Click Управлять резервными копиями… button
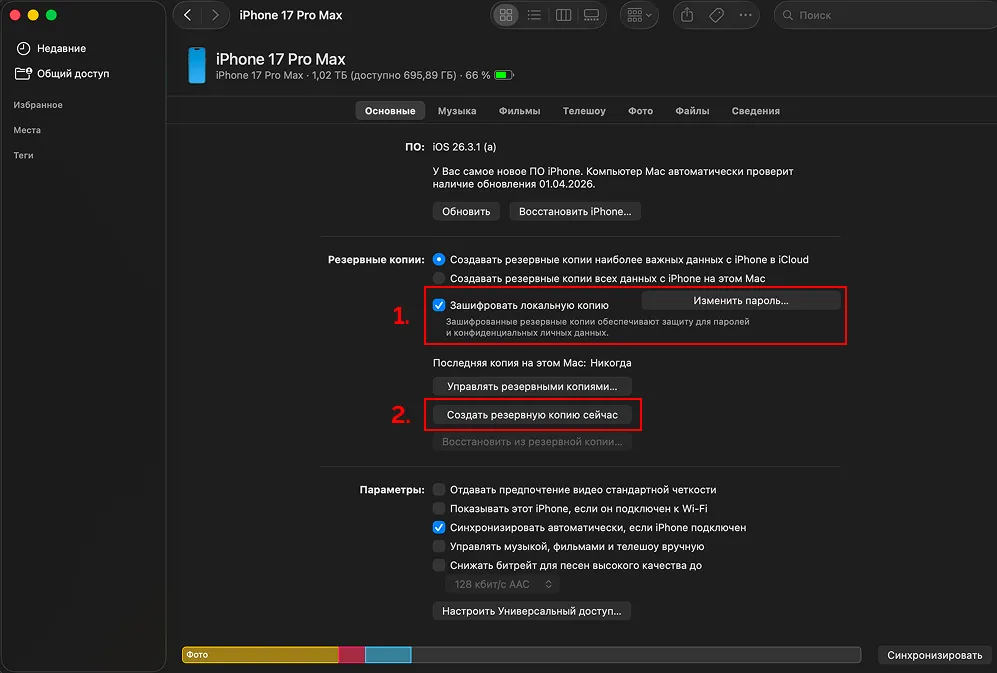The height and width of the screenshot is (673, 997). [x=532, y=386]
